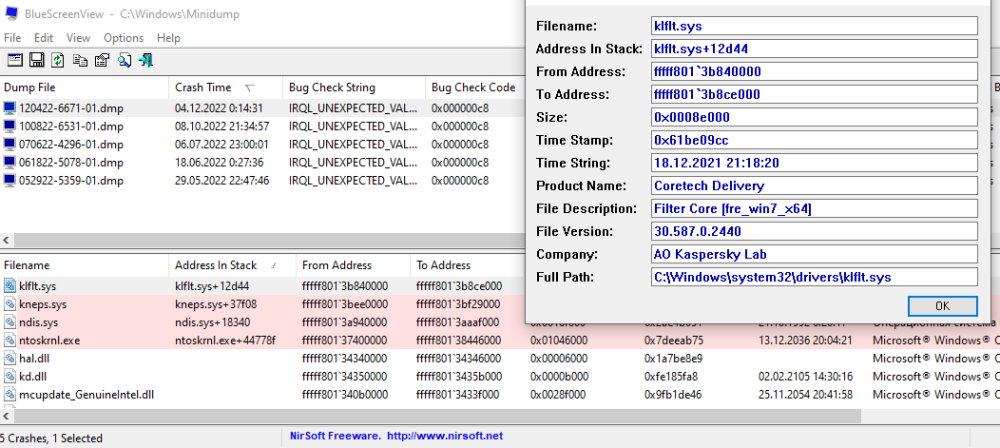Open the Help menu
This screenshot has width=1000, height=448.
pos(169,38)
